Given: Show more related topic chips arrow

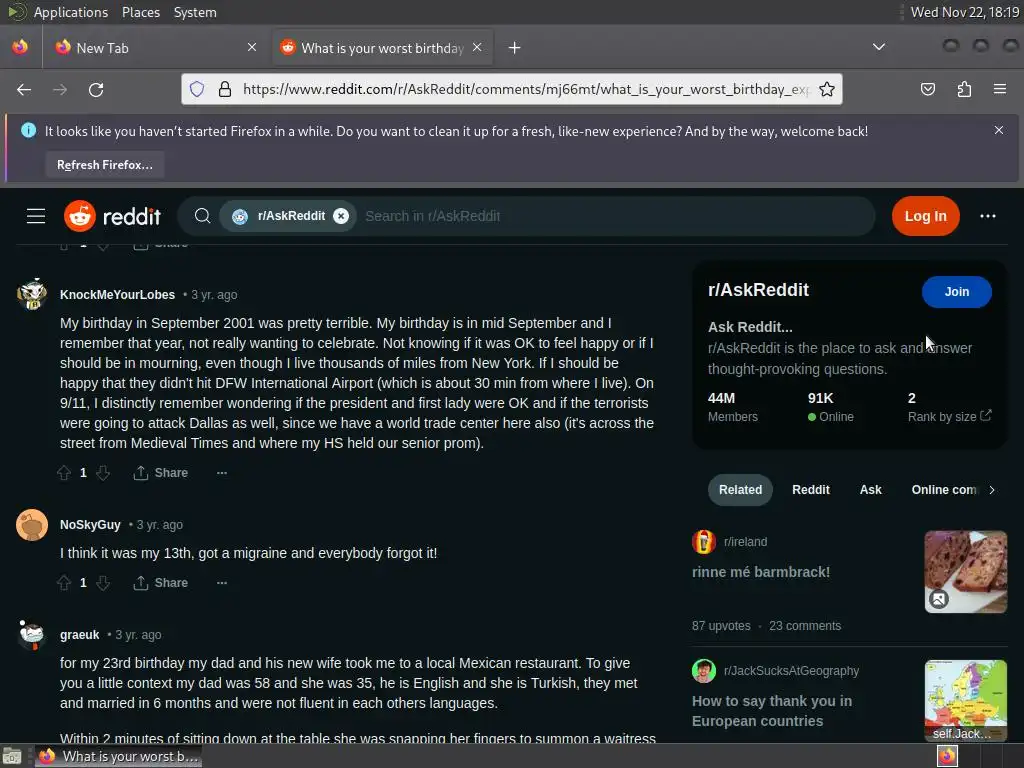Looking at the screenshot, I should coord(991,490).
